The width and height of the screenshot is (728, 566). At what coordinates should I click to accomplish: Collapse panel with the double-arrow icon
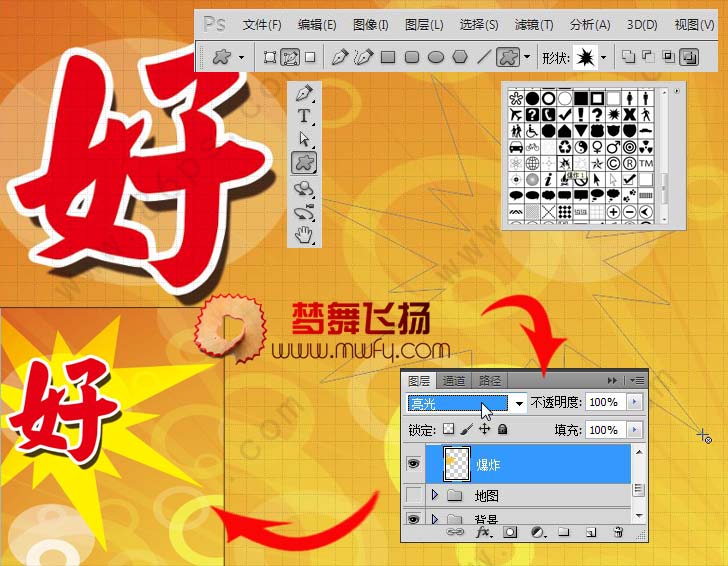pyautogui.click(x=612, y=381)
